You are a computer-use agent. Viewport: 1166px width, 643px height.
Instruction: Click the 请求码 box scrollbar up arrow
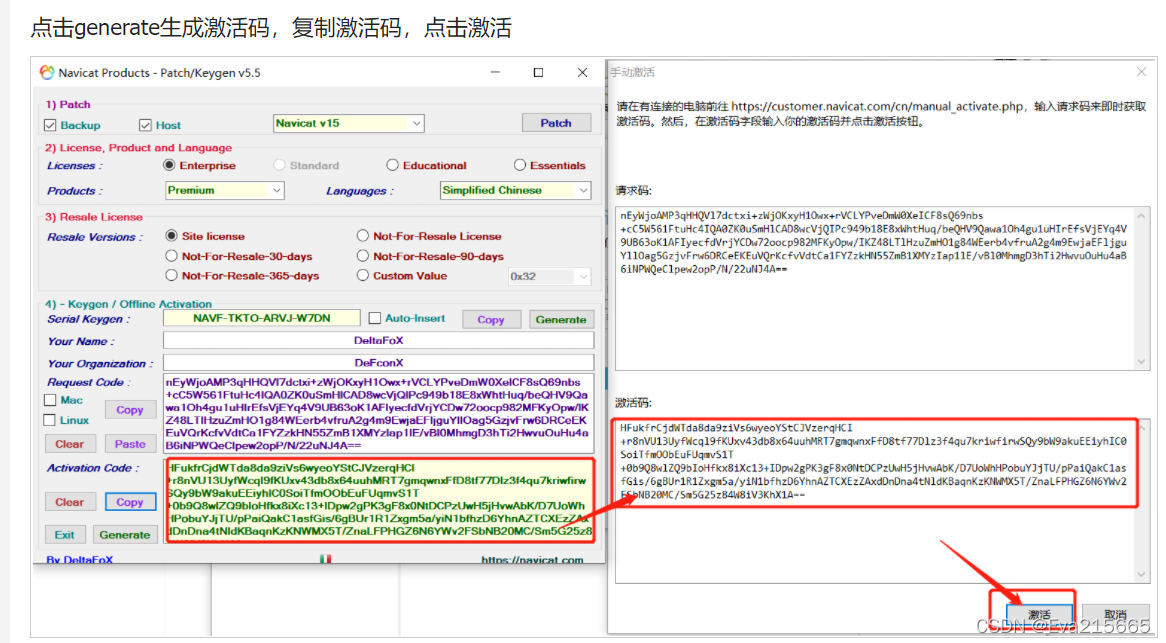point(1141,216)
